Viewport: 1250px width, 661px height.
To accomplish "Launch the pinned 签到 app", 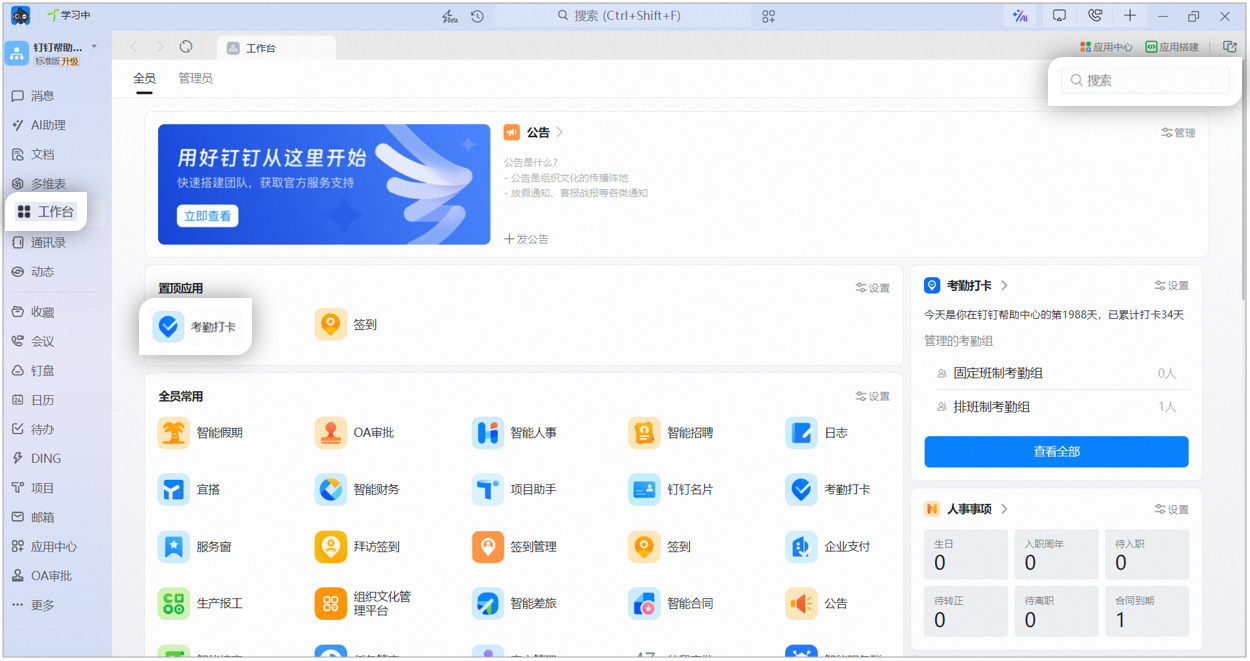I will point(346,325).
